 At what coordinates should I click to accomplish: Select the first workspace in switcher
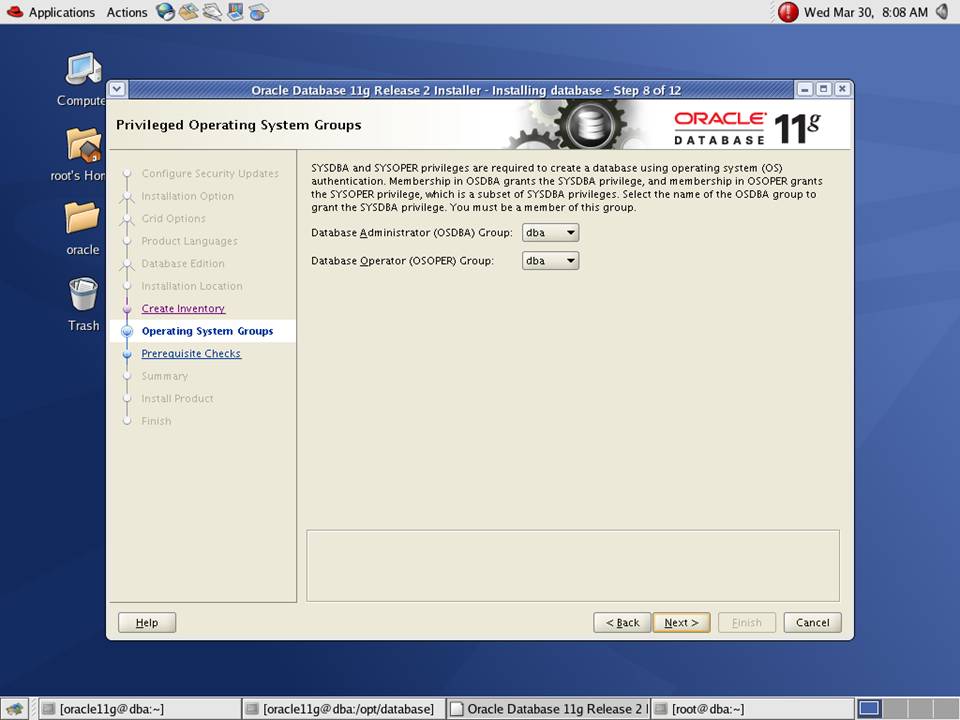[x=868, y=709]
